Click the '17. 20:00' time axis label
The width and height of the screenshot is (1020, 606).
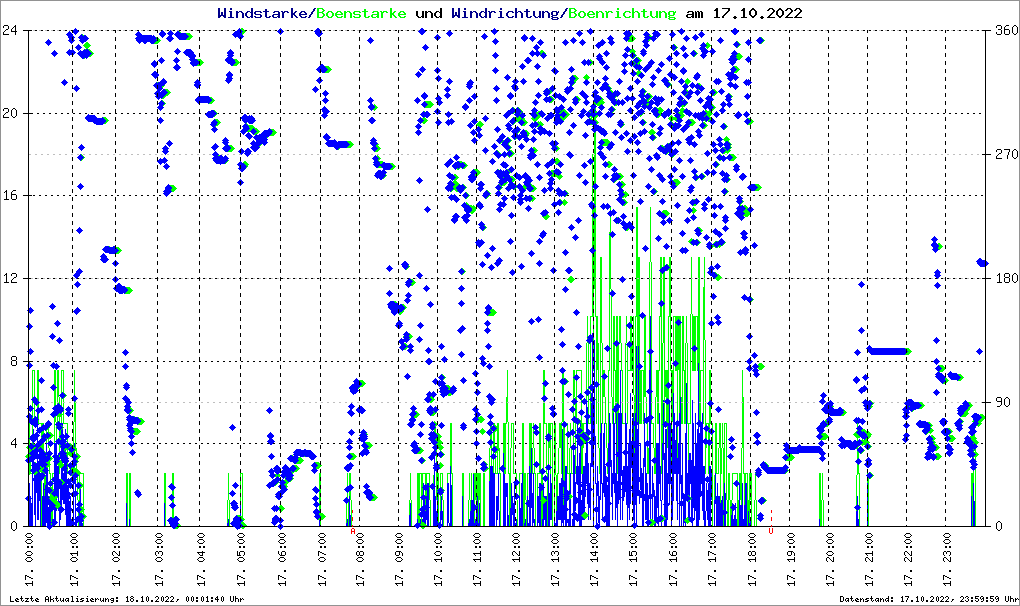829,559
